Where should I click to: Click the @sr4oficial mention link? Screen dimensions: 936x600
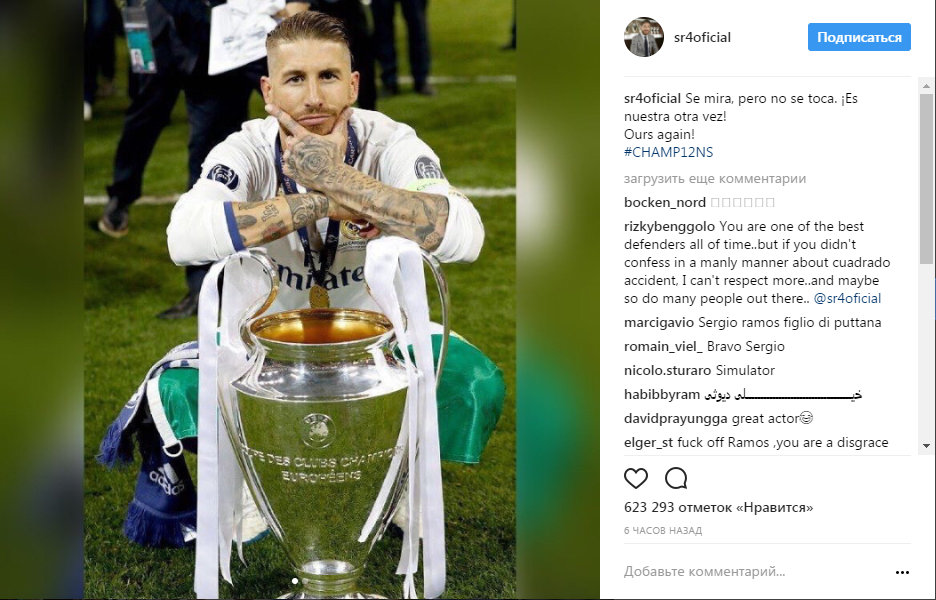pos(847,299)
